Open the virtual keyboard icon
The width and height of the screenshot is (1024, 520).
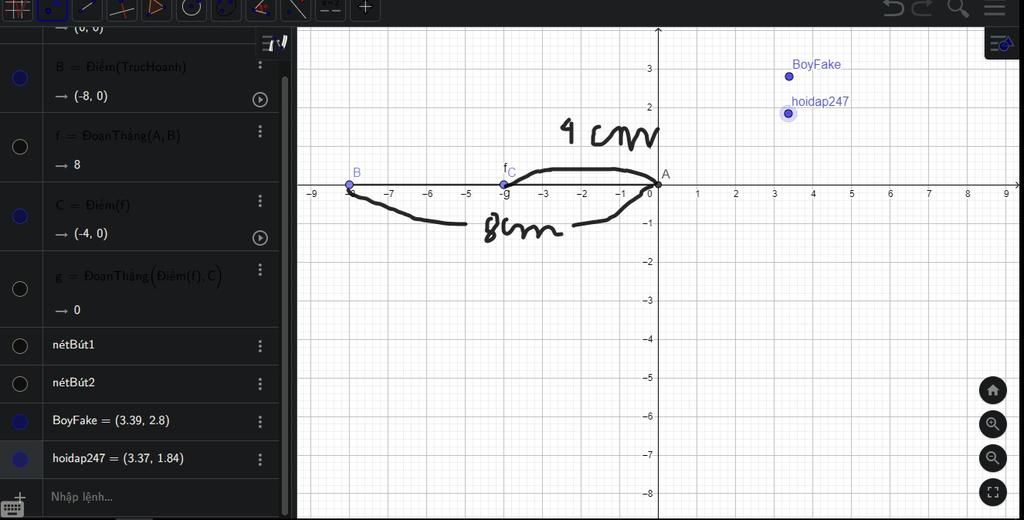(12, 509)
